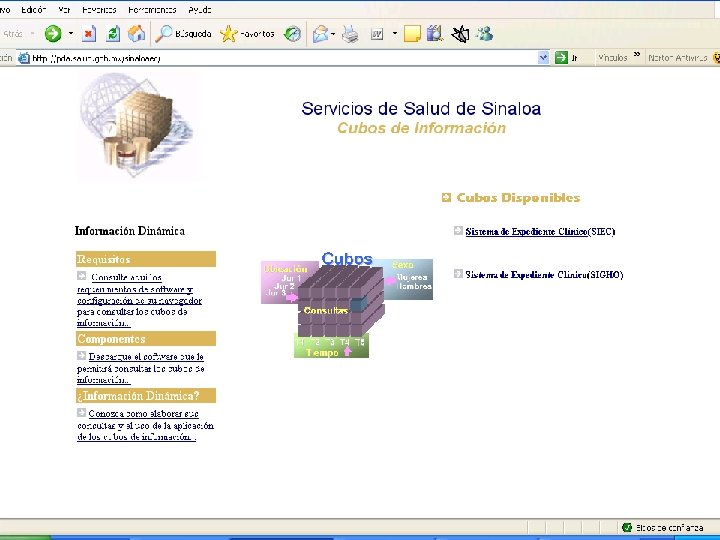Go to the Home page icon
The image size is (720, 540).
point(136,34)
